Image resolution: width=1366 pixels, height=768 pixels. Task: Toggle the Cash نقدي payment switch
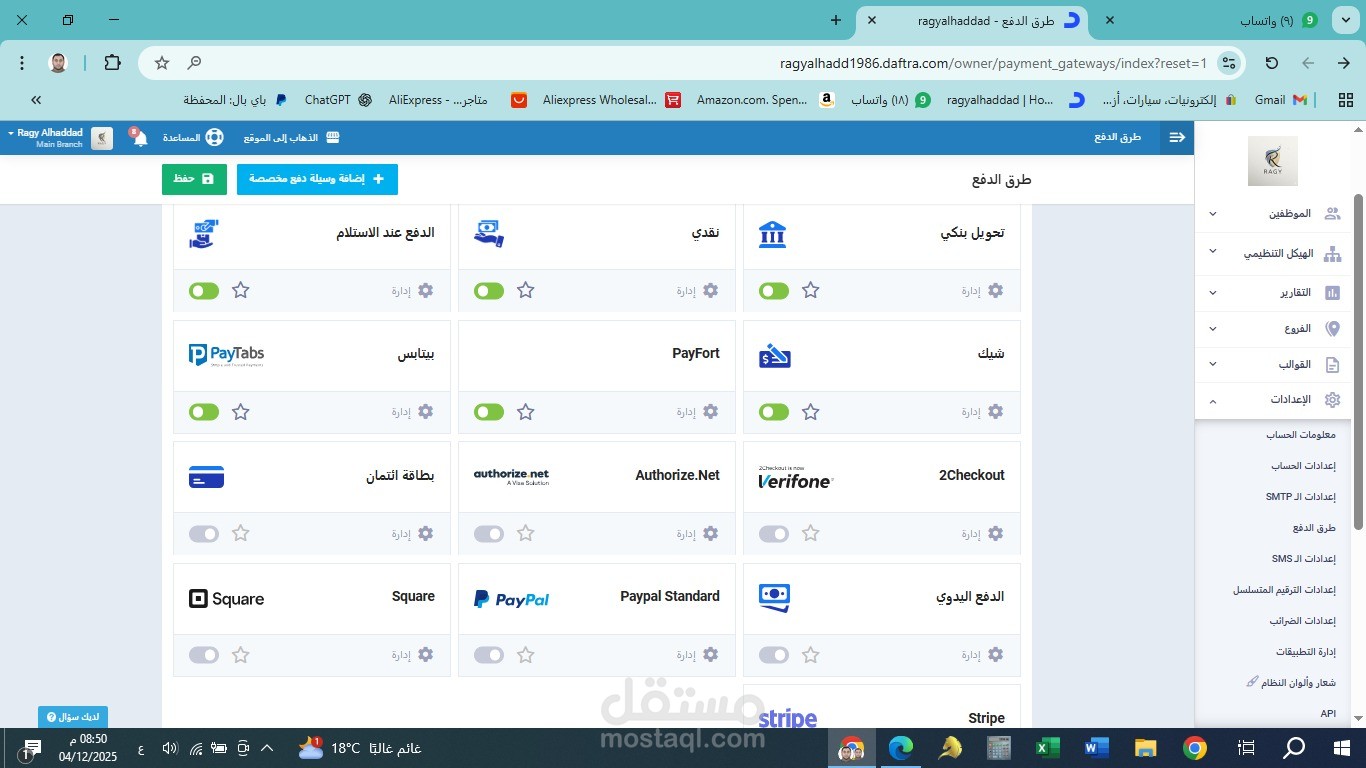click(489, 291)
